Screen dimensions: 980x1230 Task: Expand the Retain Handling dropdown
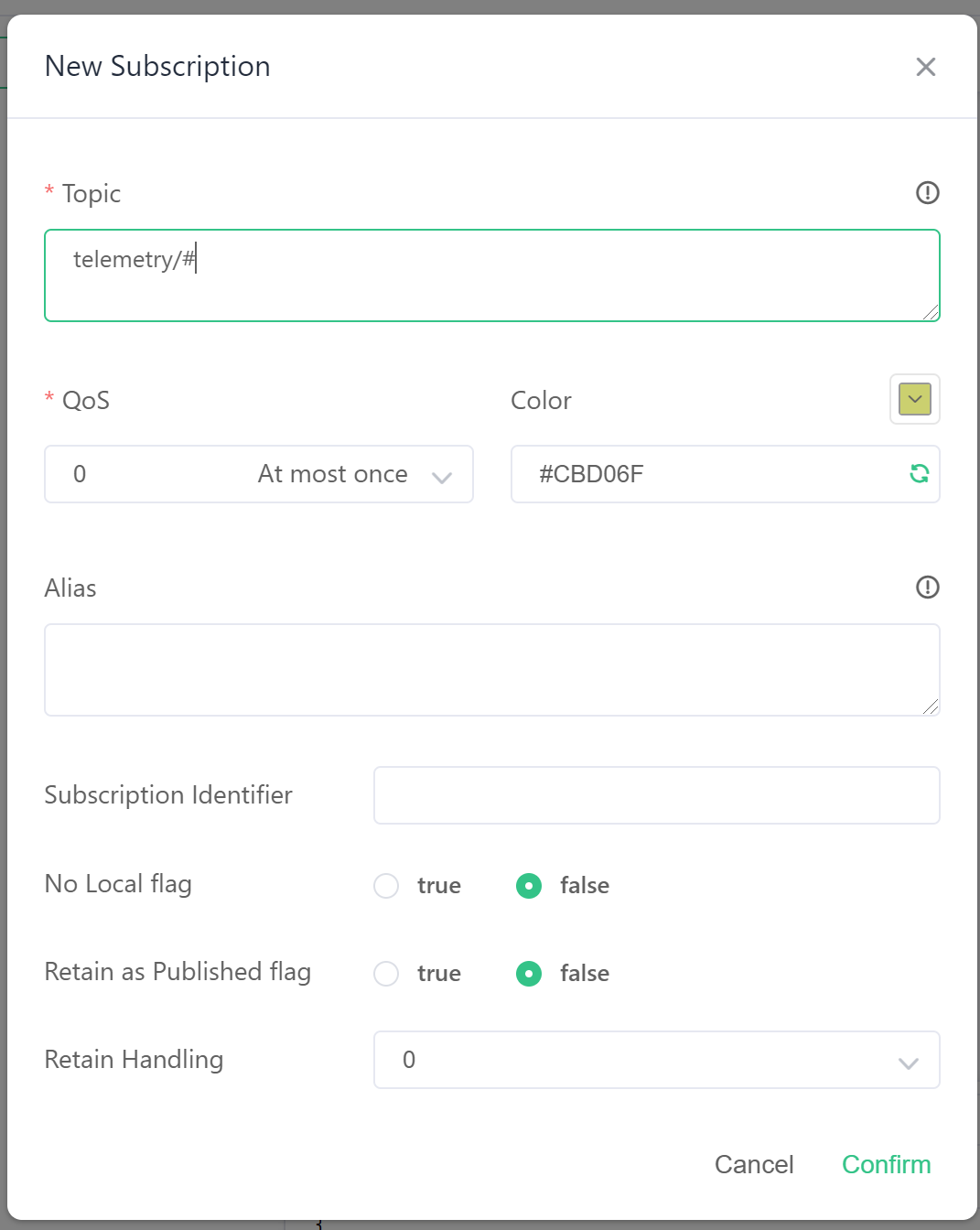point(656,1060)
